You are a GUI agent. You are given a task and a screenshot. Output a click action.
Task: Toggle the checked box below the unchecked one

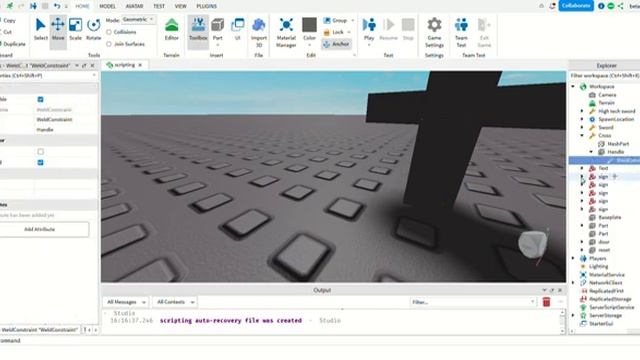click(x=40, y=162)
